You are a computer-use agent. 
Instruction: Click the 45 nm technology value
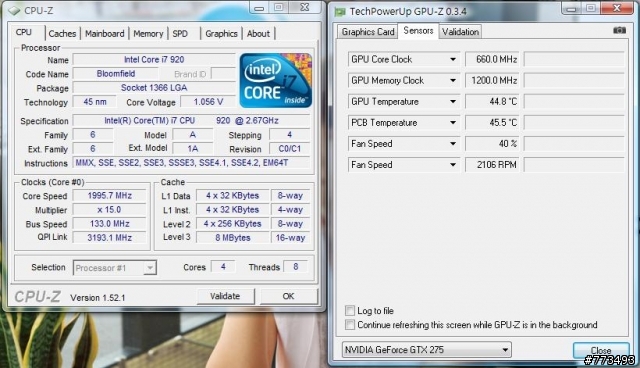(x=95, y=102)
